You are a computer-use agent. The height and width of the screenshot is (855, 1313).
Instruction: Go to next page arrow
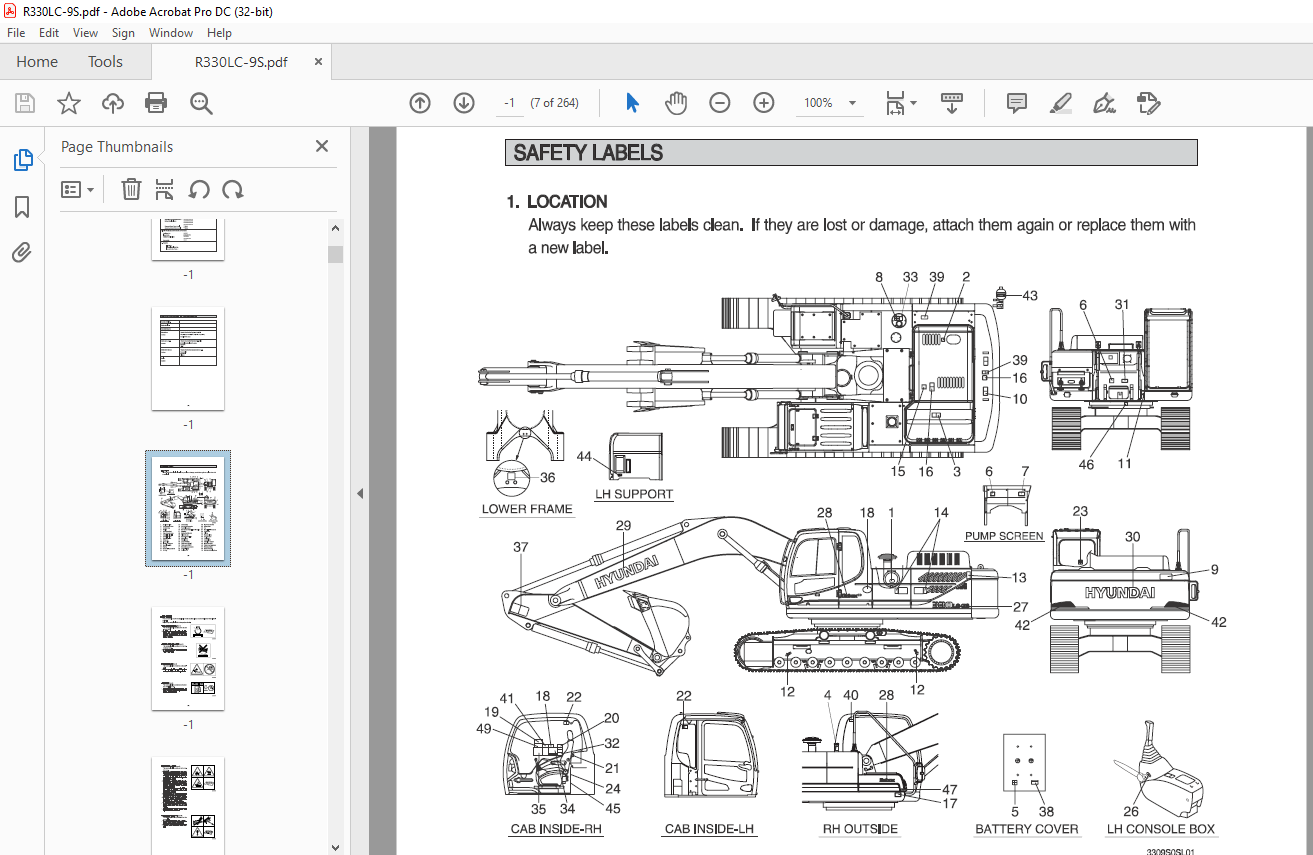[464, 103]
